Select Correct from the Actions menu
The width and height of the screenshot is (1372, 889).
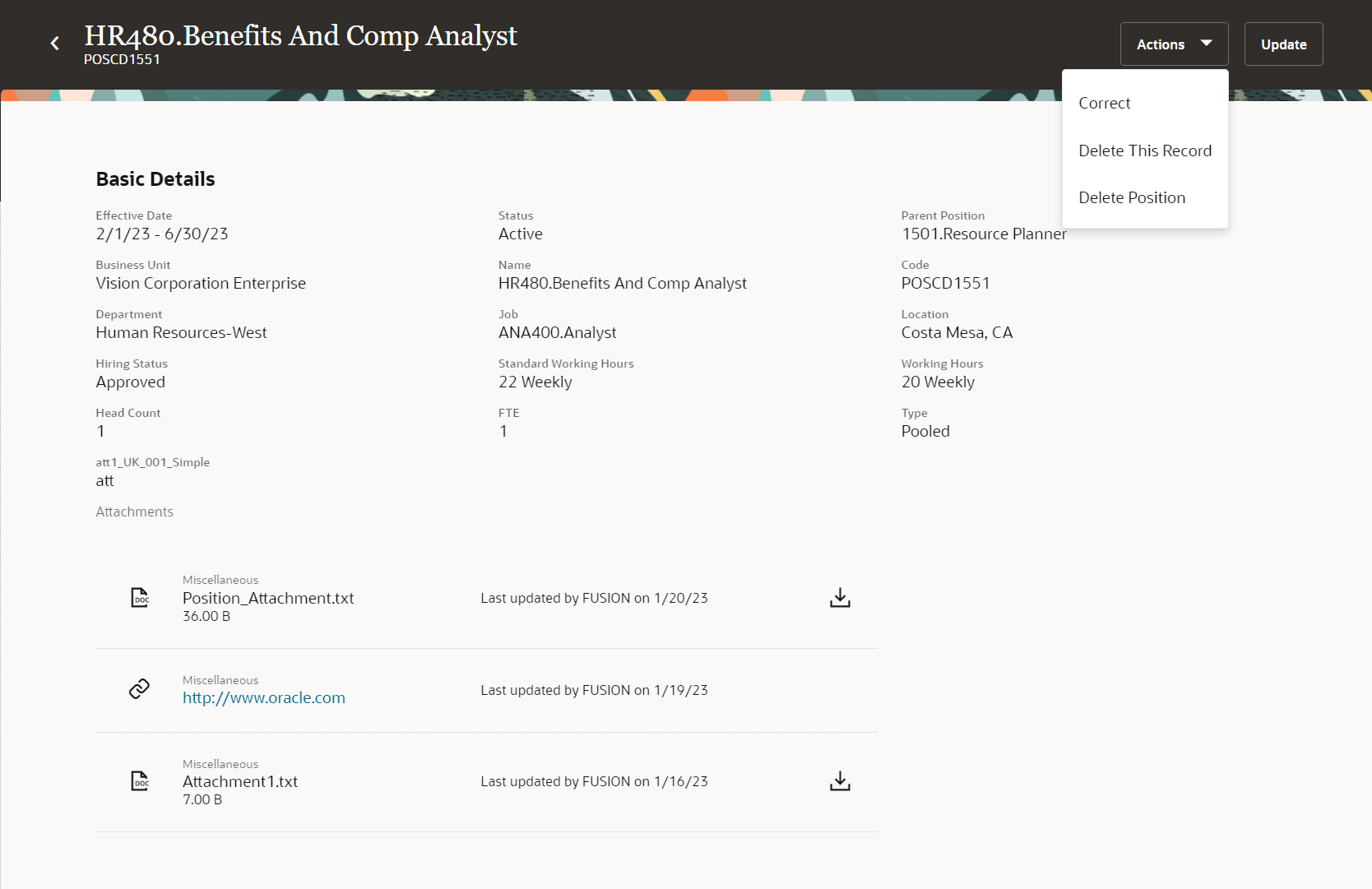click(x=1105, y=104)
